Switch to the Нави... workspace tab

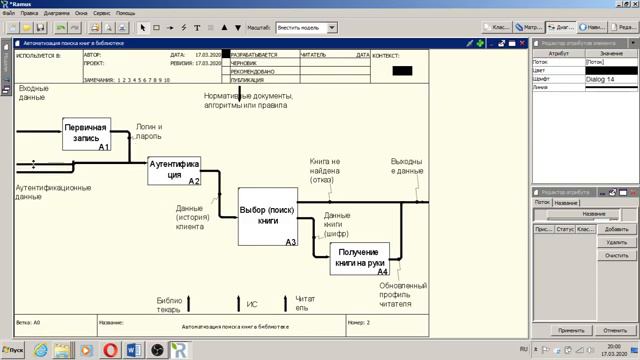click(x=592, y=27)
